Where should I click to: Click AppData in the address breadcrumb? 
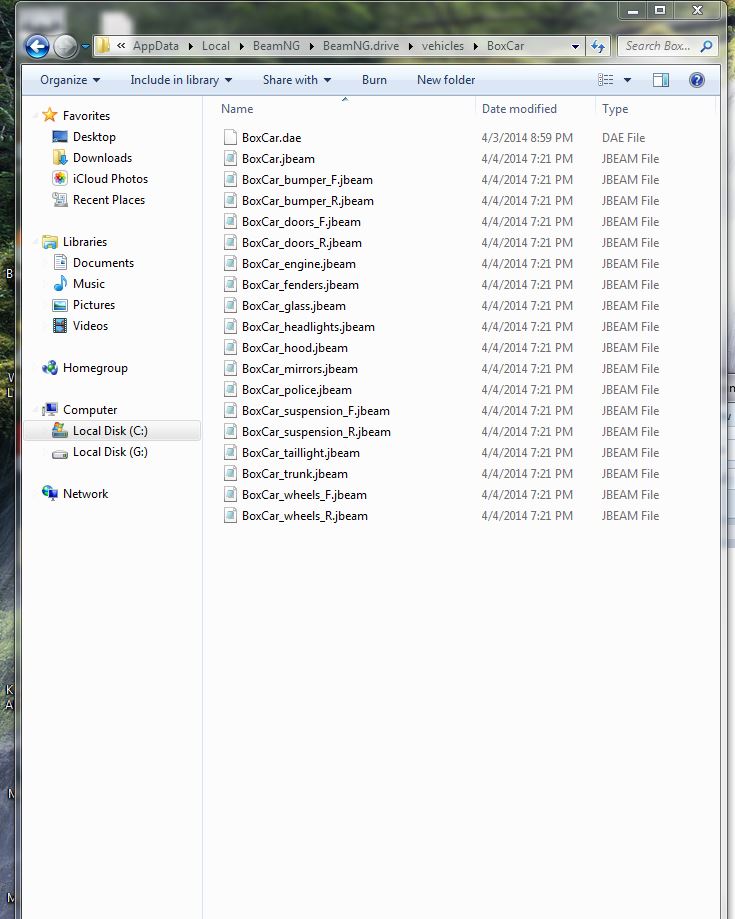[x=156, y=46]
